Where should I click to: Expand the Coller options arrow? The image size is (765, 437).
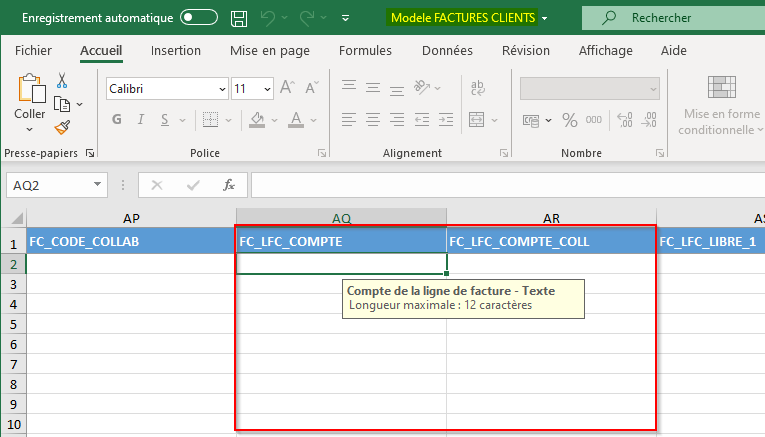click(29, 129)
